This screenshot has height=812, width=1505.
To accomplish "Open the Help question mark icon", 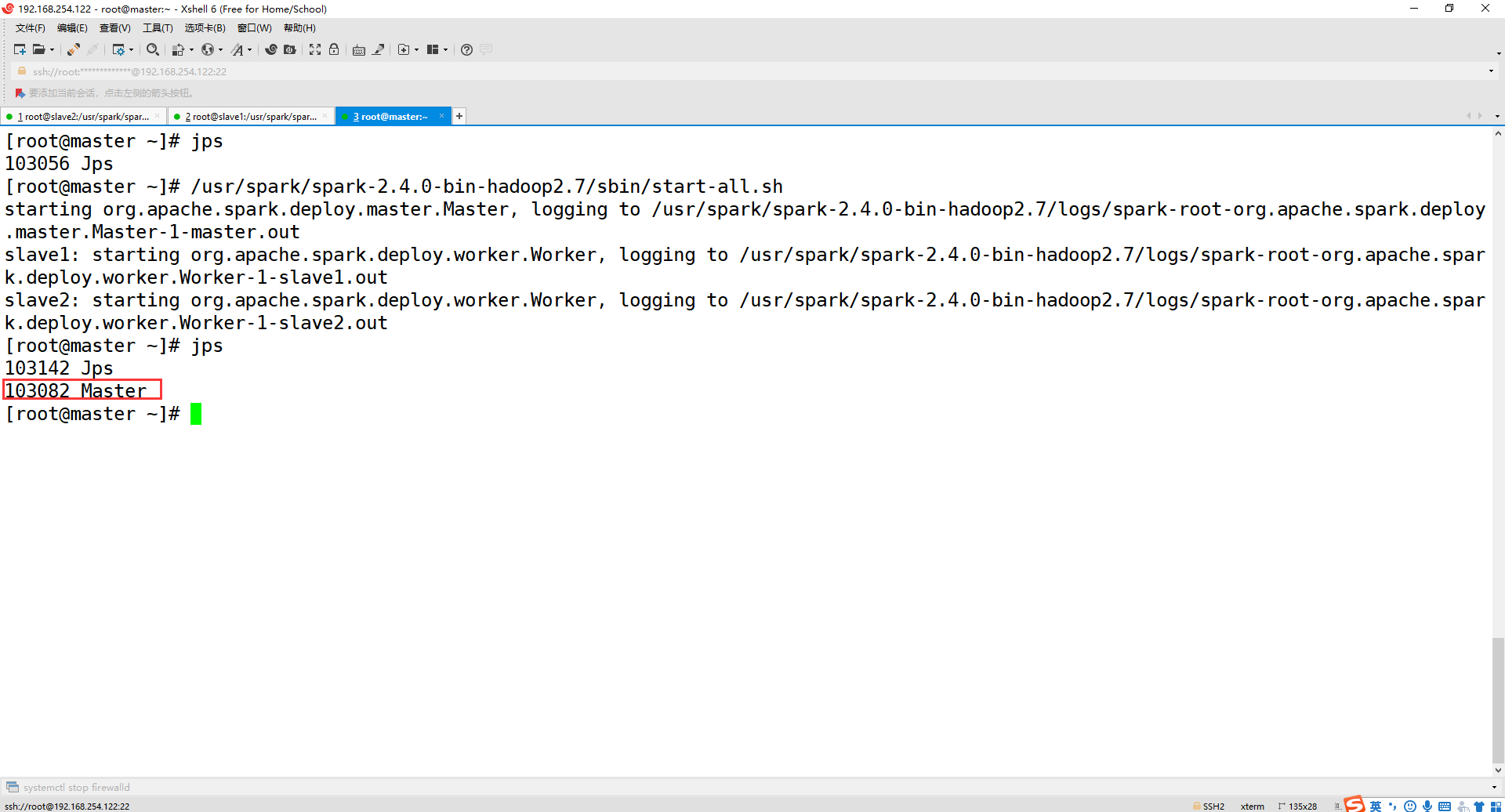I will click(466, 49).
